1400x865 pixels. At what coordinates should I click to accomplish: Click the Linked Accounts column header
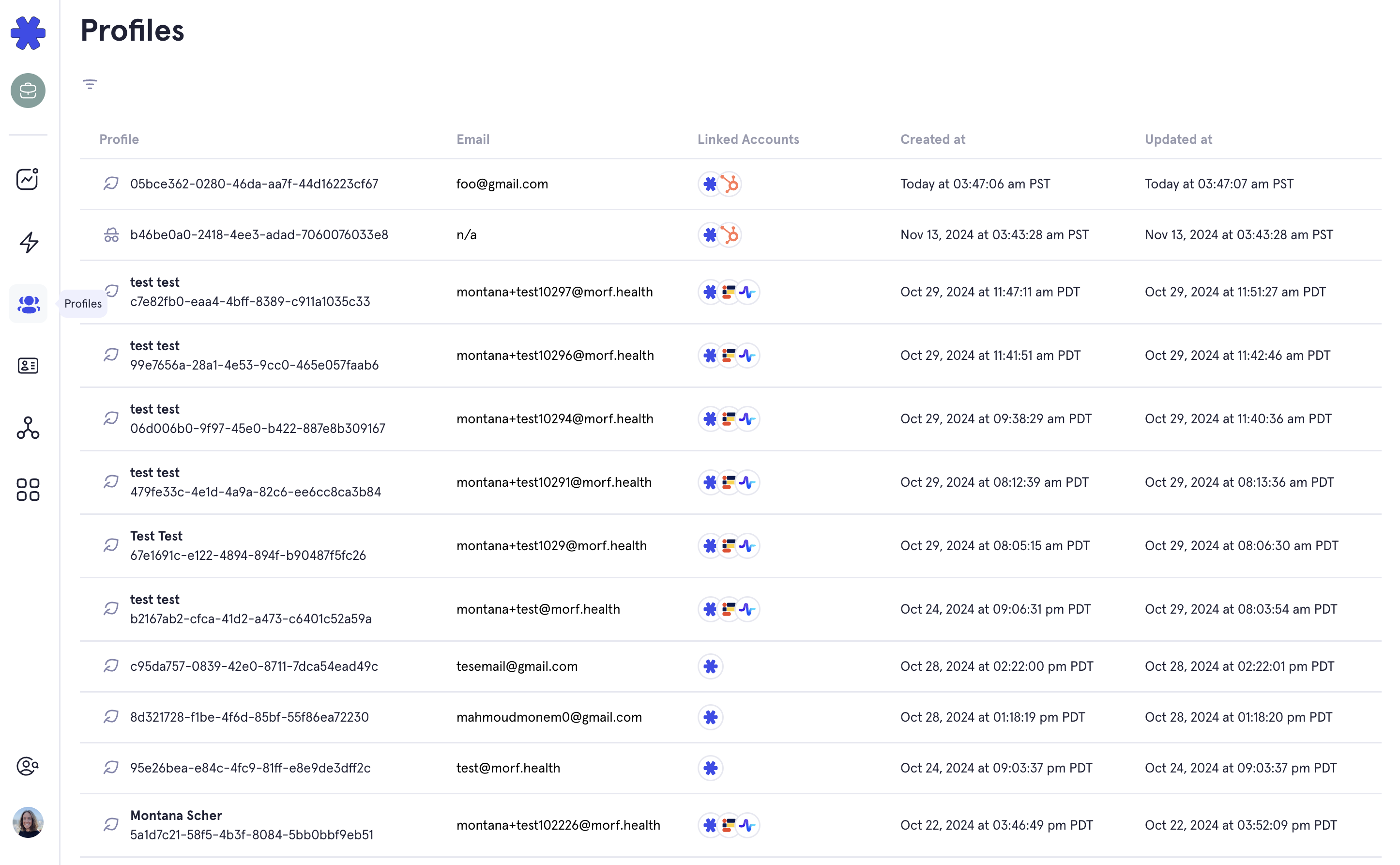(x=748, y=139)
